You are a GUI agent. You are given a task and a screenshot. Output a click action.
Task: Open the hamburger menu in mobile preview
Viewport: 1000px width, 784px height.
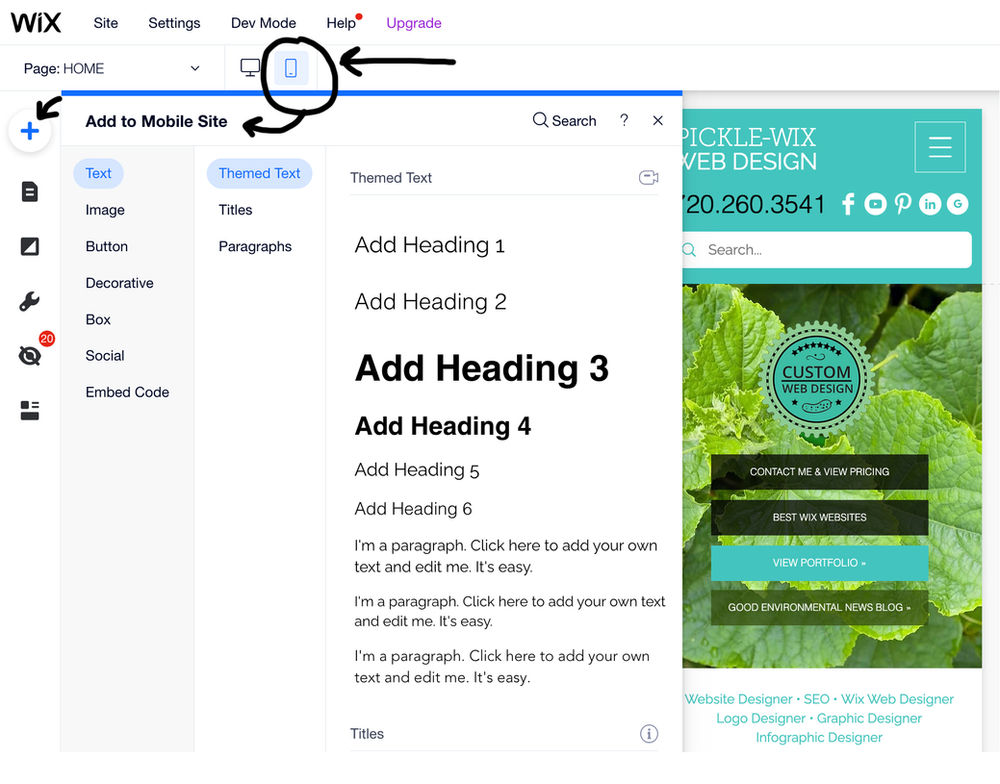click(x=939, y=146)
